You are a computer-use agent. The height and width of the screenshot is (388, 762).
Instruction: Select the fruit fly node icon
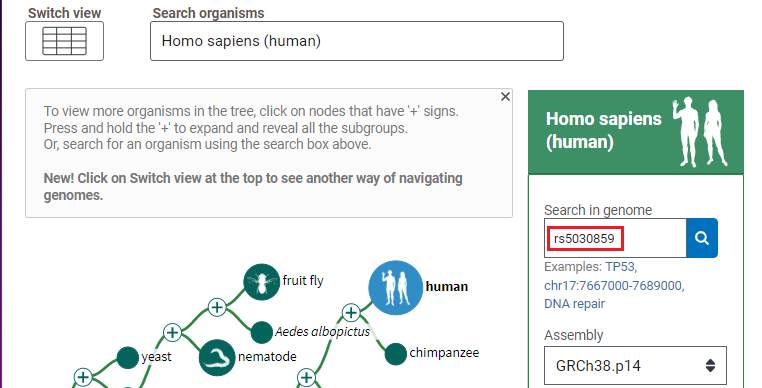261,282
